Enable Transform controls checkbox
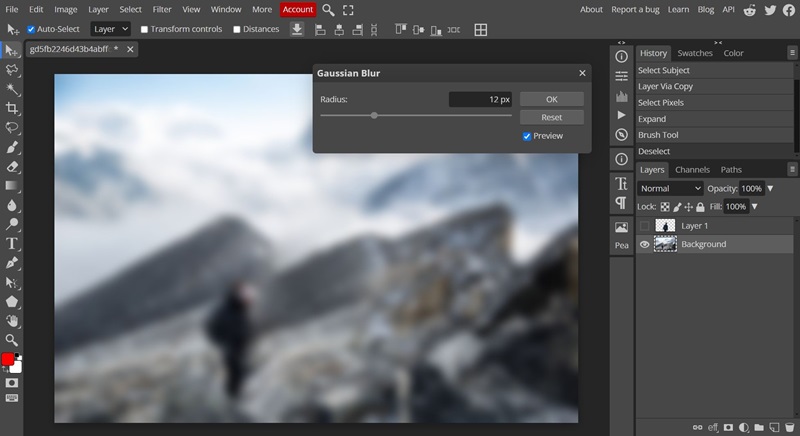This screenshot has height=436, width=800. [144, 30]
